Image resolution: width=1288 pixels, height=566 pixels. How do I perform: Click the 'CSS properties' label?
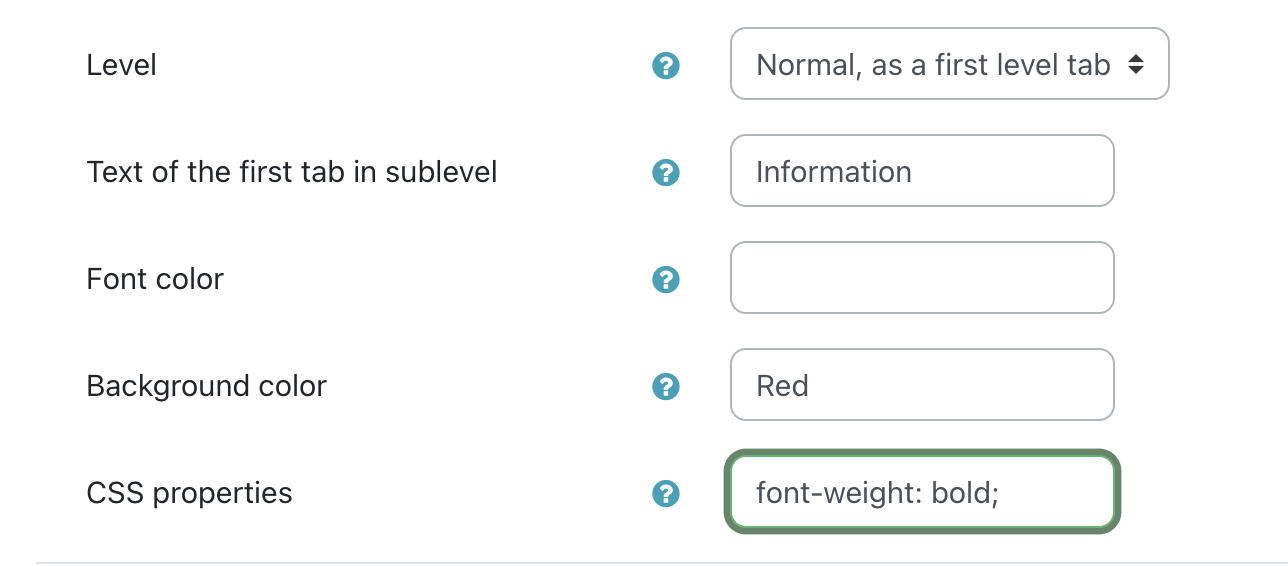[190, 493]
